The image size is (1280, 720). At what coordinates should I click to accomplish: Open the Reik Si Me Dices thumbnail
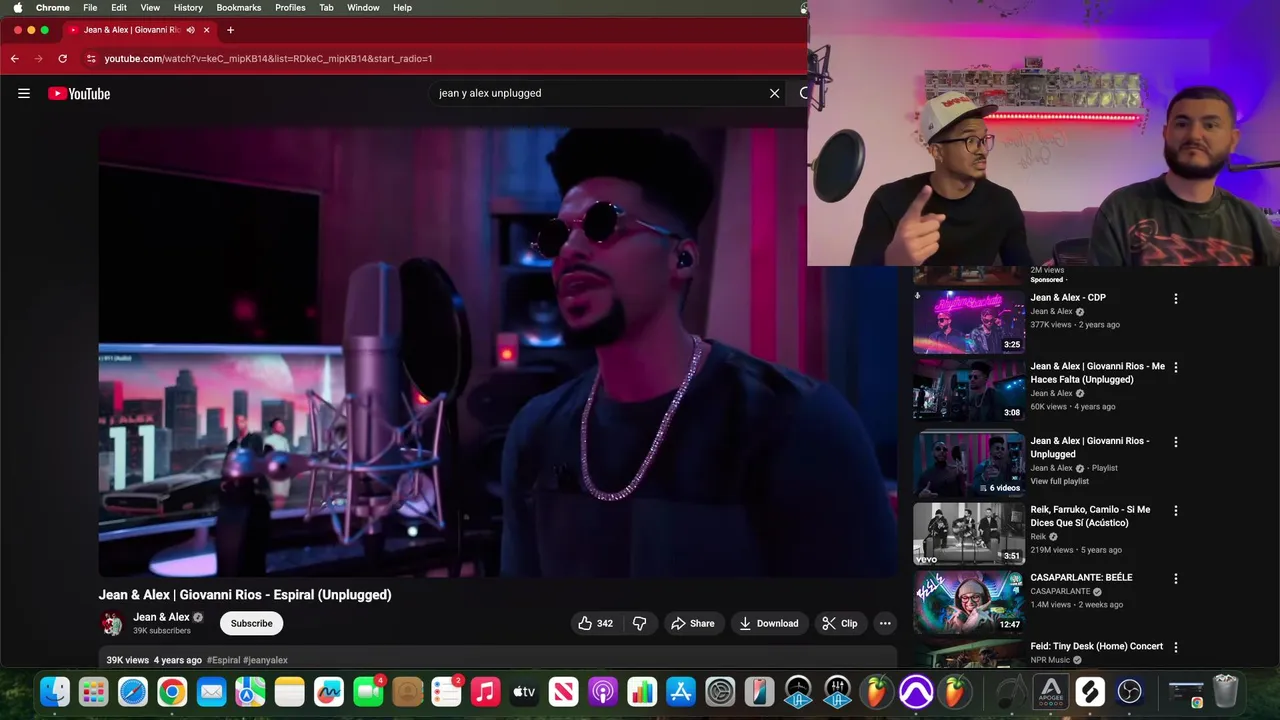[x=969, y=534]
